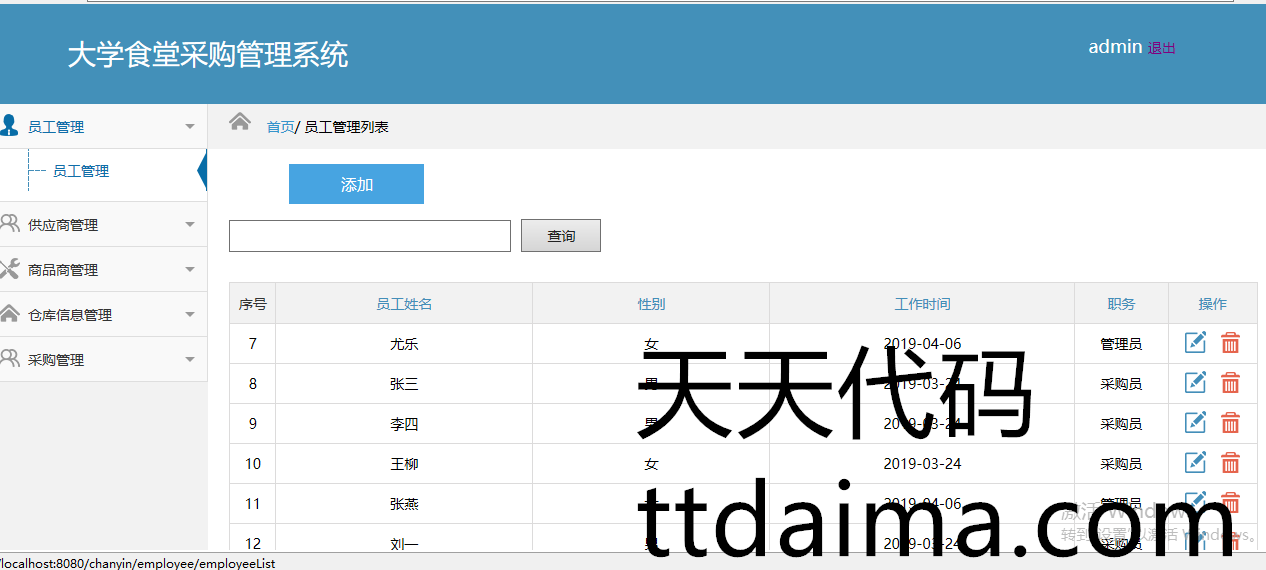Focus the employee search text field
Screen dimensions: 1266x570
coord(370,236)
